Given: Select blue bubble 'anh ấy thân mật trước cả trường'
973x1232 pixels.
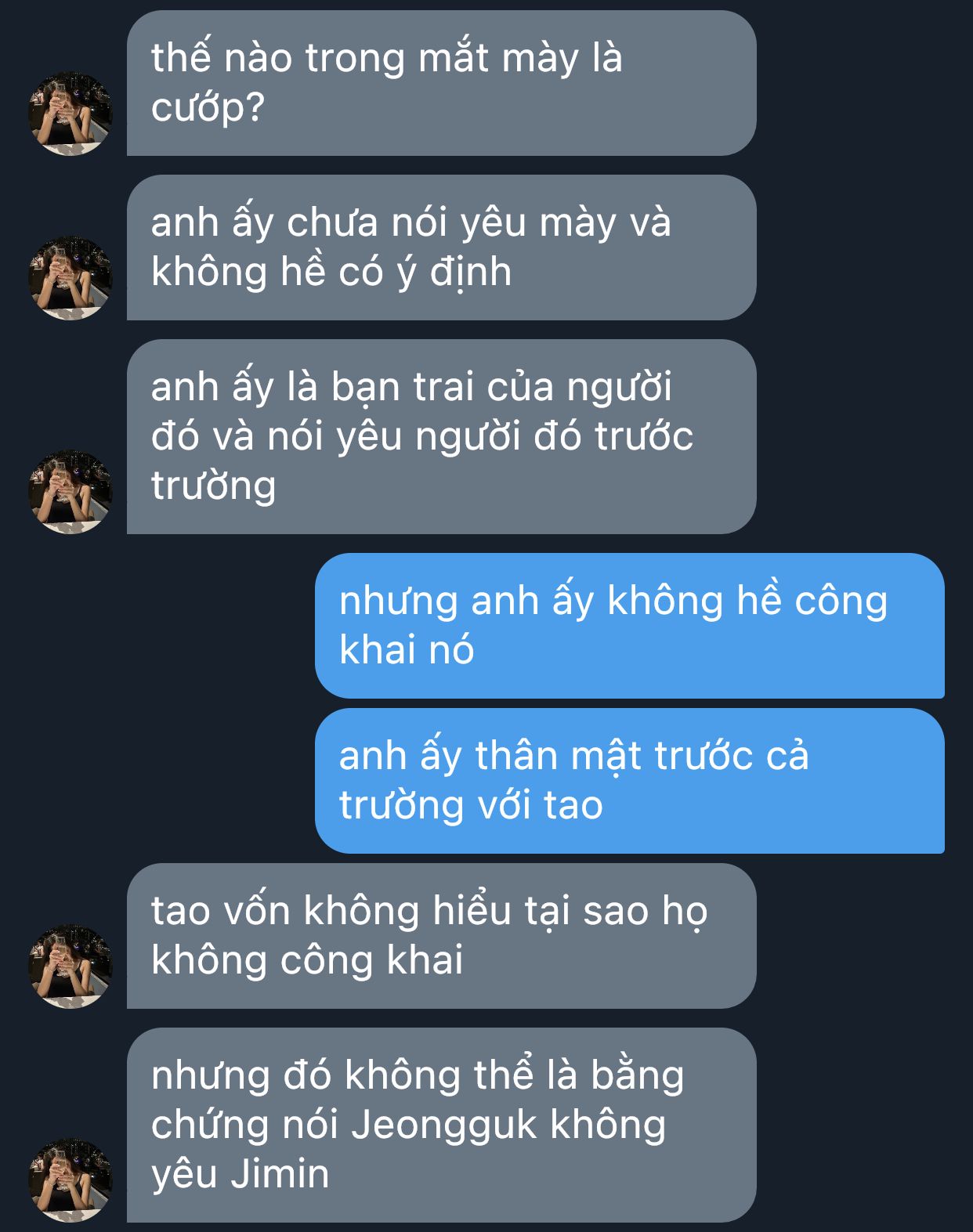Looking at the screenshot, I should 630,781.
